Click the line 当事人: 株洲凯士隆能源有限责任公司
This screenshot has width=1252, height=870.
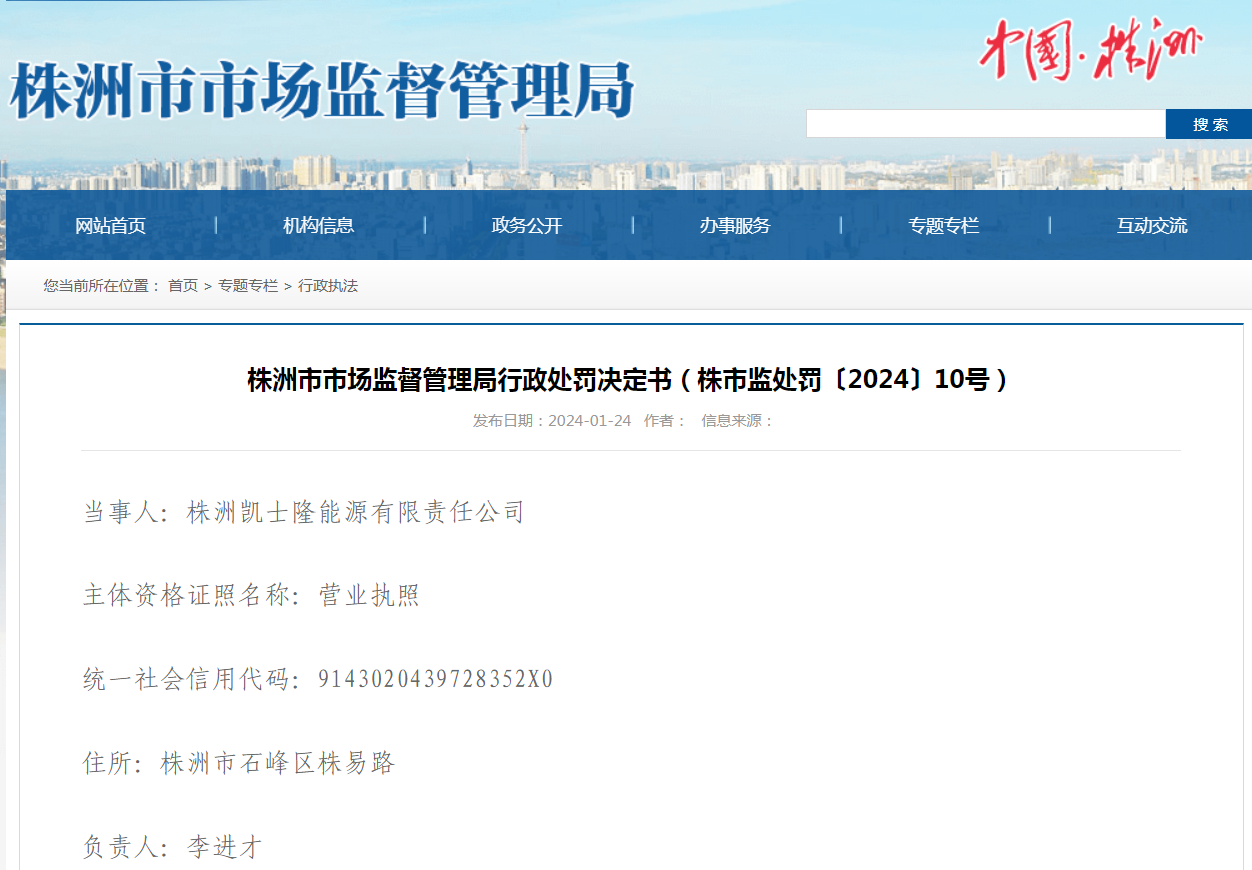coord(304,513)
